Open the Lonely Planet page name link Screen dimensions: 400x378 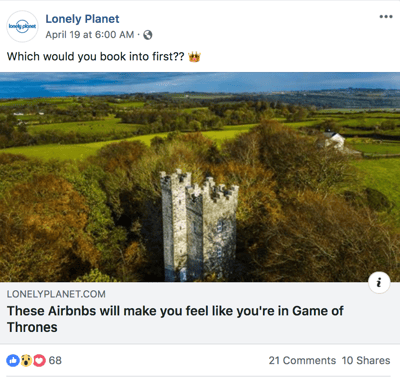click(82, 19)
